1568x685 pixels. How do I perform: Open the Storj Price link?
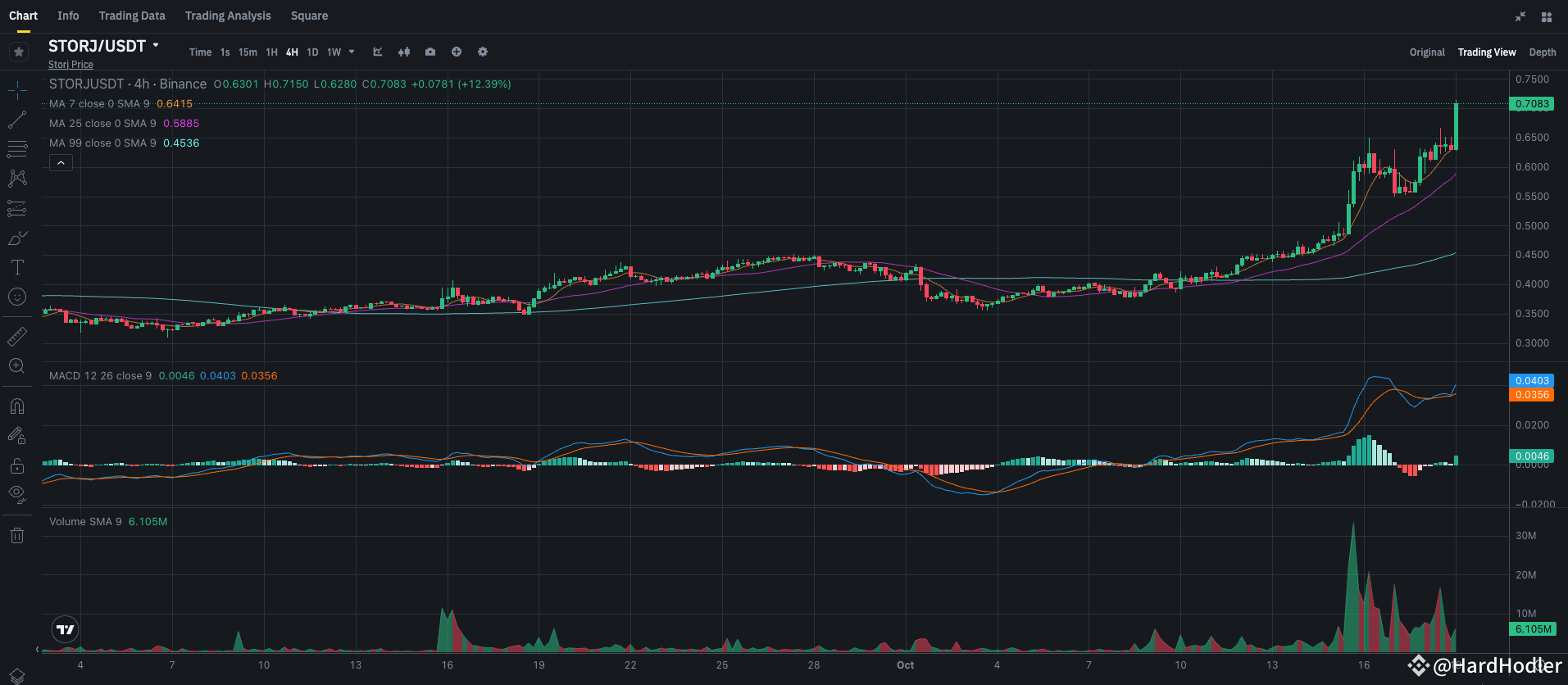coord(70,65)
